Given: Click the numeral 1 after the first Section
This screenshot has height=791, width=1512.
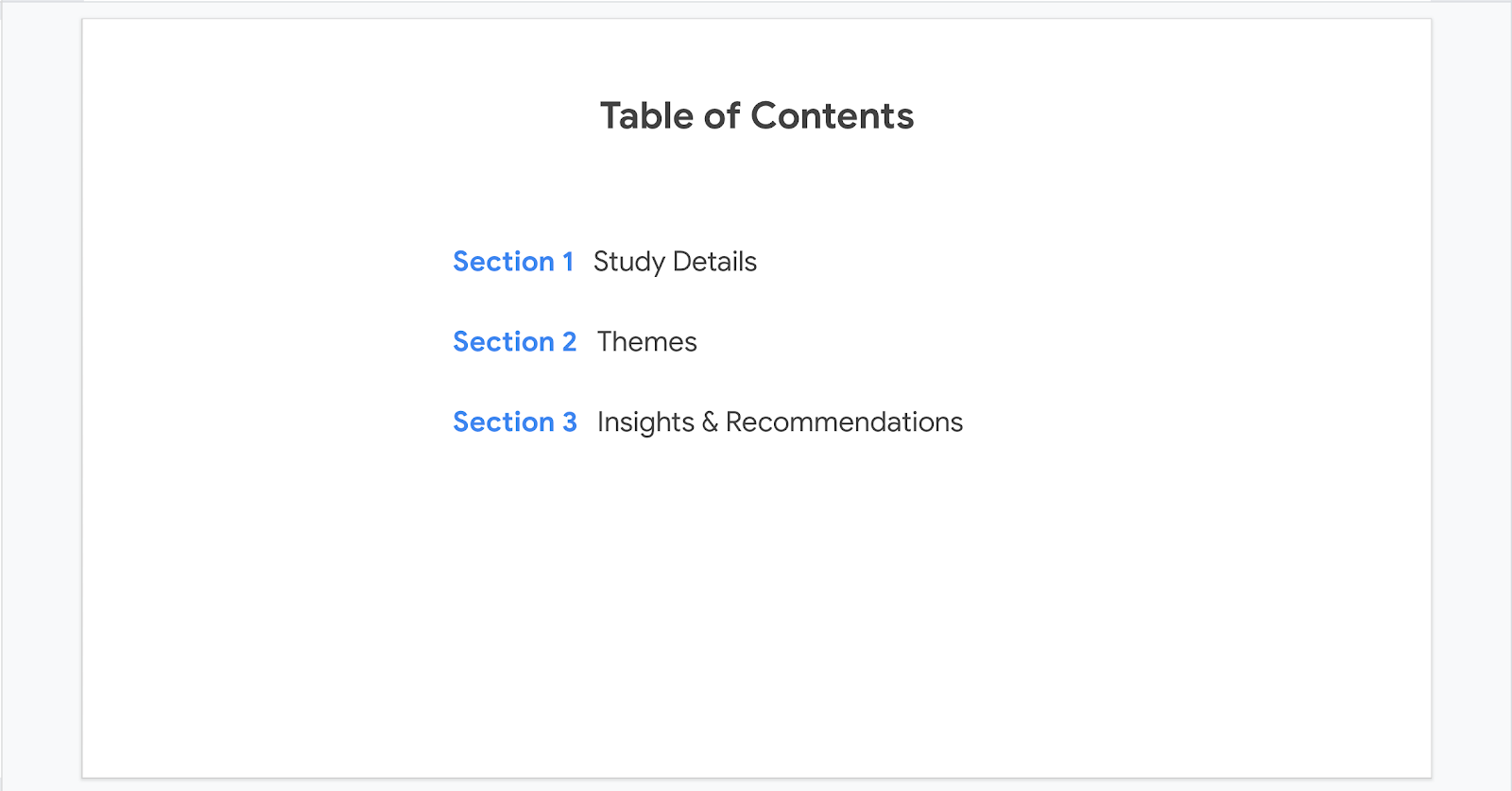Looking at the screenshot, I should 568,262.
